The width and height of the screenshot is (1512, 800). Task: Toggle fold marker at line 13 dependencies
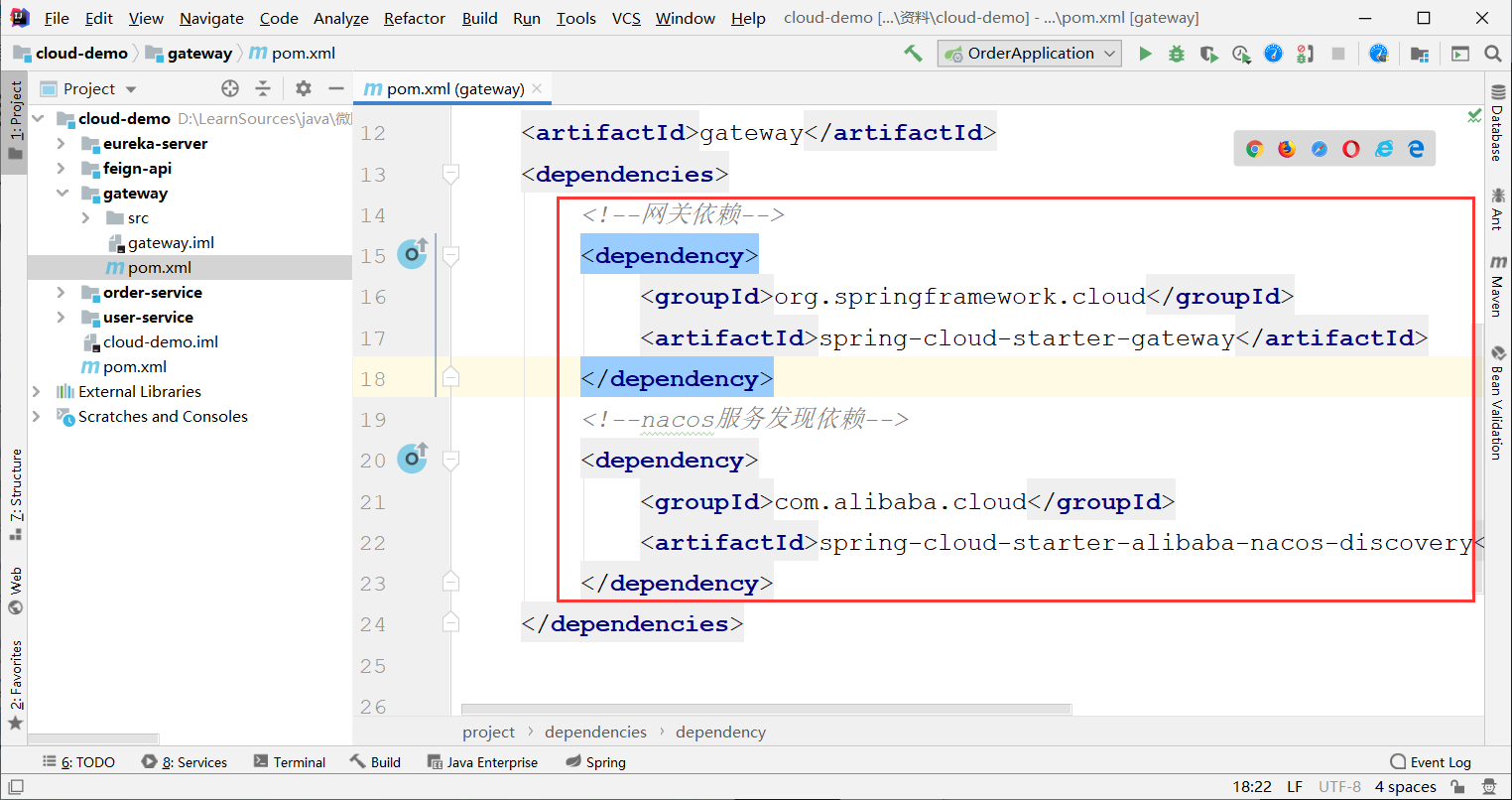450,175
